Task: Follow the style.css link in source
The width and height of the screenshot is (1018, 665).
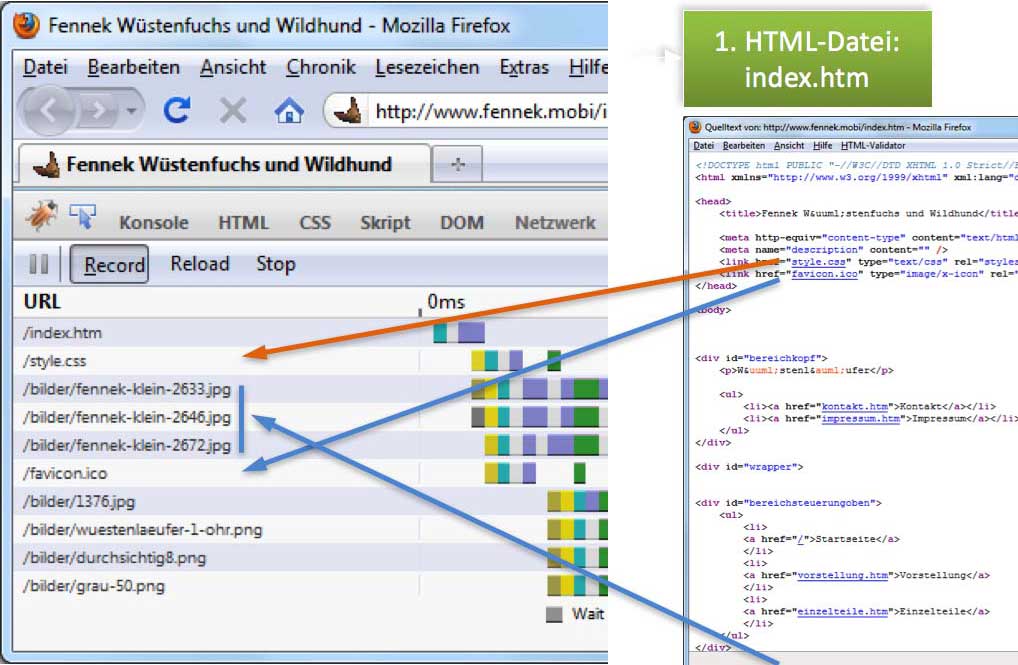Action: click(818, 262)
